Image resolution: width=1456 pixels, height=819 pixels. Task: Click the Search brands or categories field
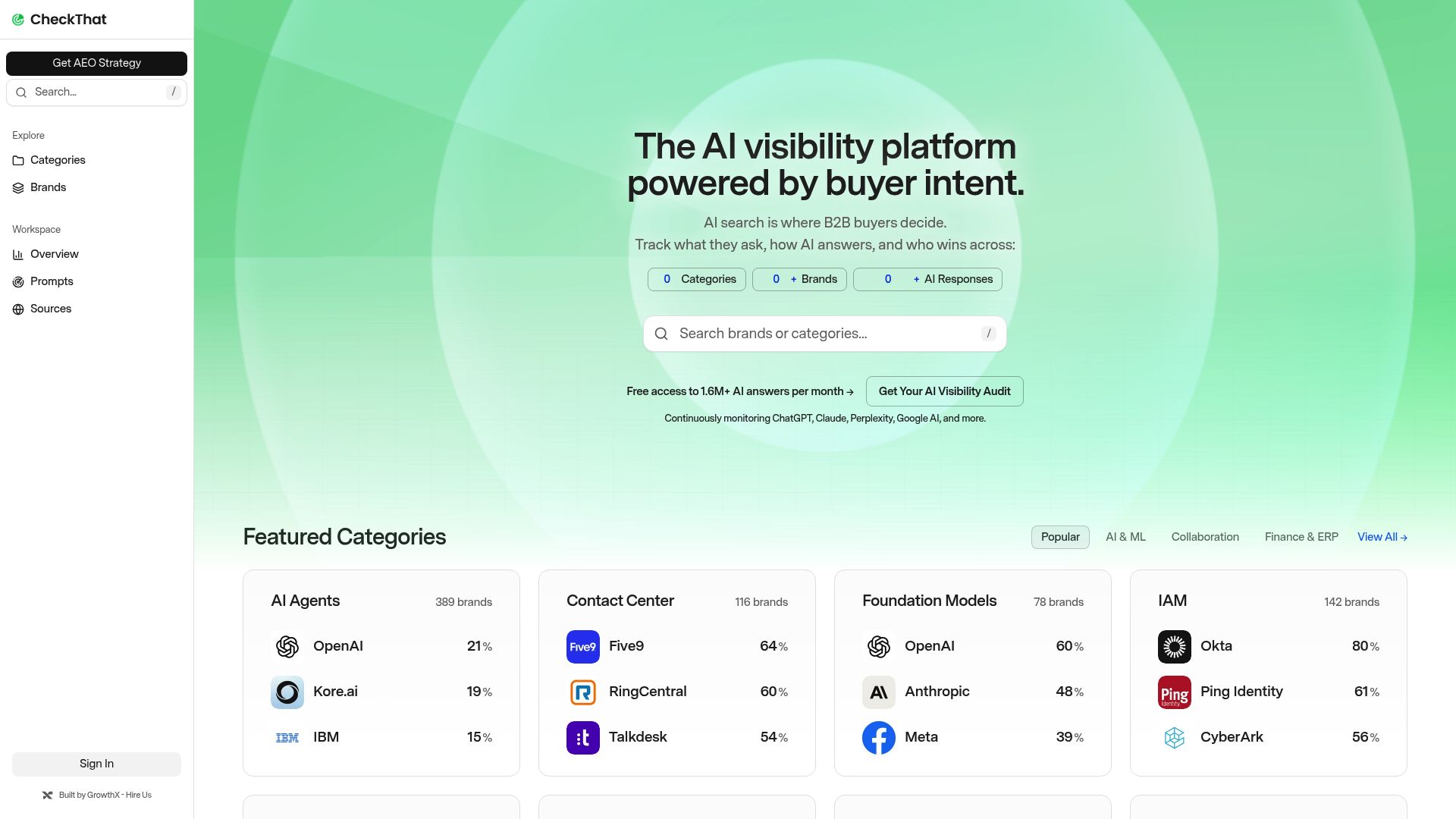(824, 334)
